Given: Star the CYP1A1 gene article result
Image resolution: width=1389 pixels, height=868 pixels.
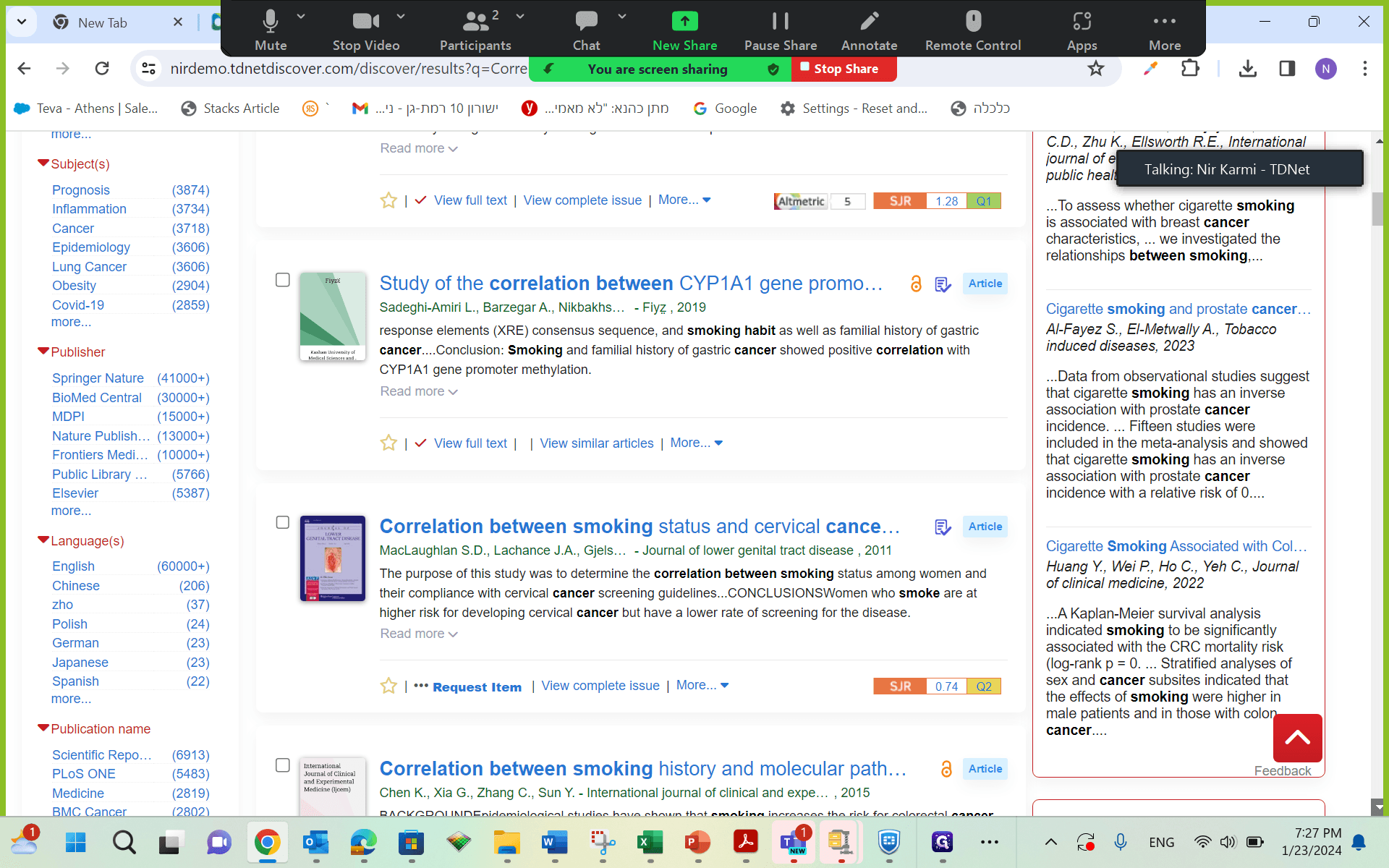Looking at the screenshot, I should pos(388,443).
